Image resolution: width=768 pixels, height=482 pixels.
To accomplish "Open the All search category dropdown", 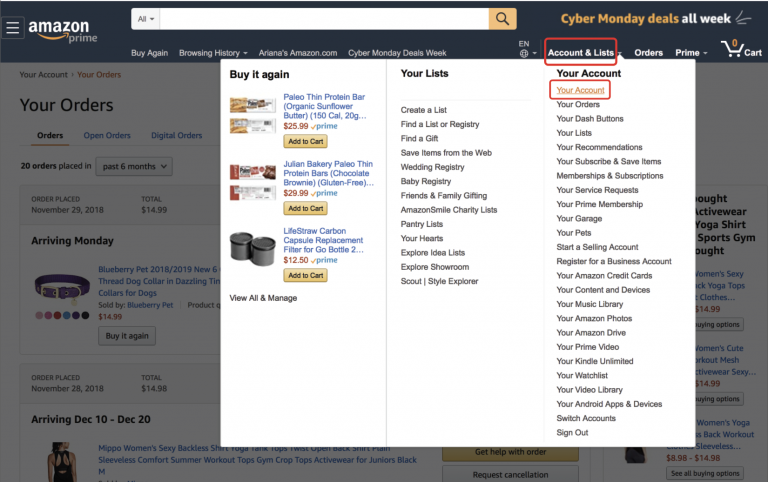I will [x=145, y=19].
